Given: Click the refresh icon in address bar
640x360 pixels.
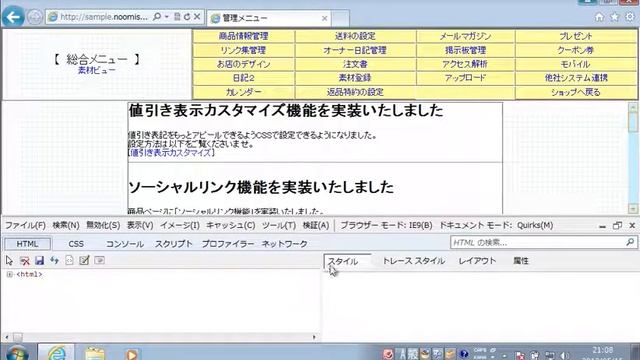Looking at the screenshot, I should click(x=187, y=17).
